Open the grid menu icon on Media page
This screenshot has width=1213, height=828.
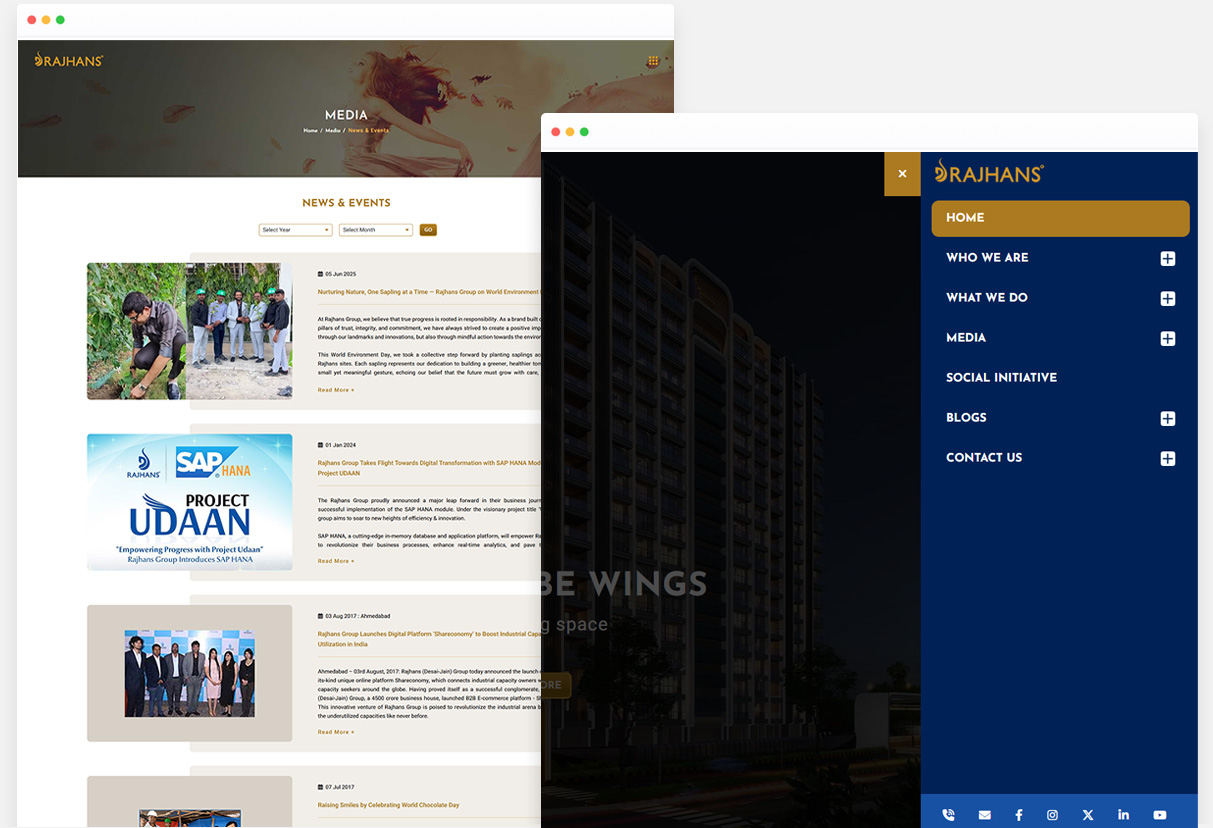pos(653,61)
